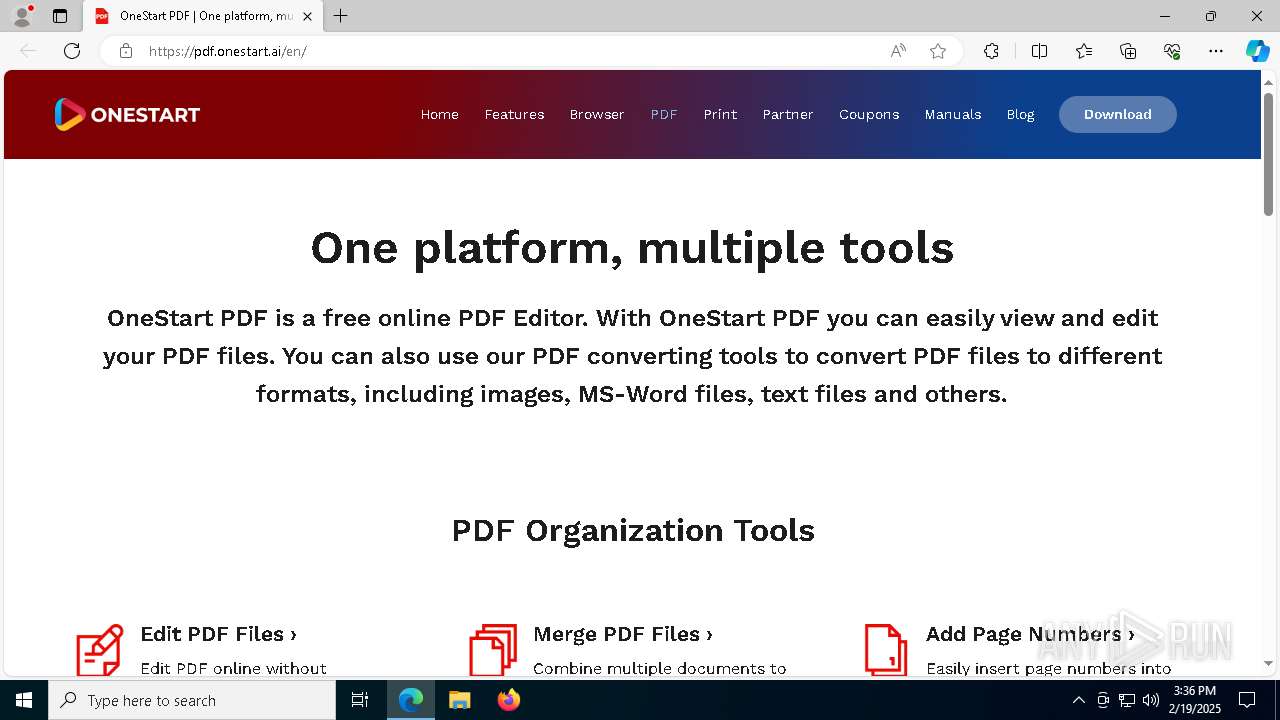Open Merge PDF Files link
This screenshot has height=720, width=1280.
click(623, 634)
